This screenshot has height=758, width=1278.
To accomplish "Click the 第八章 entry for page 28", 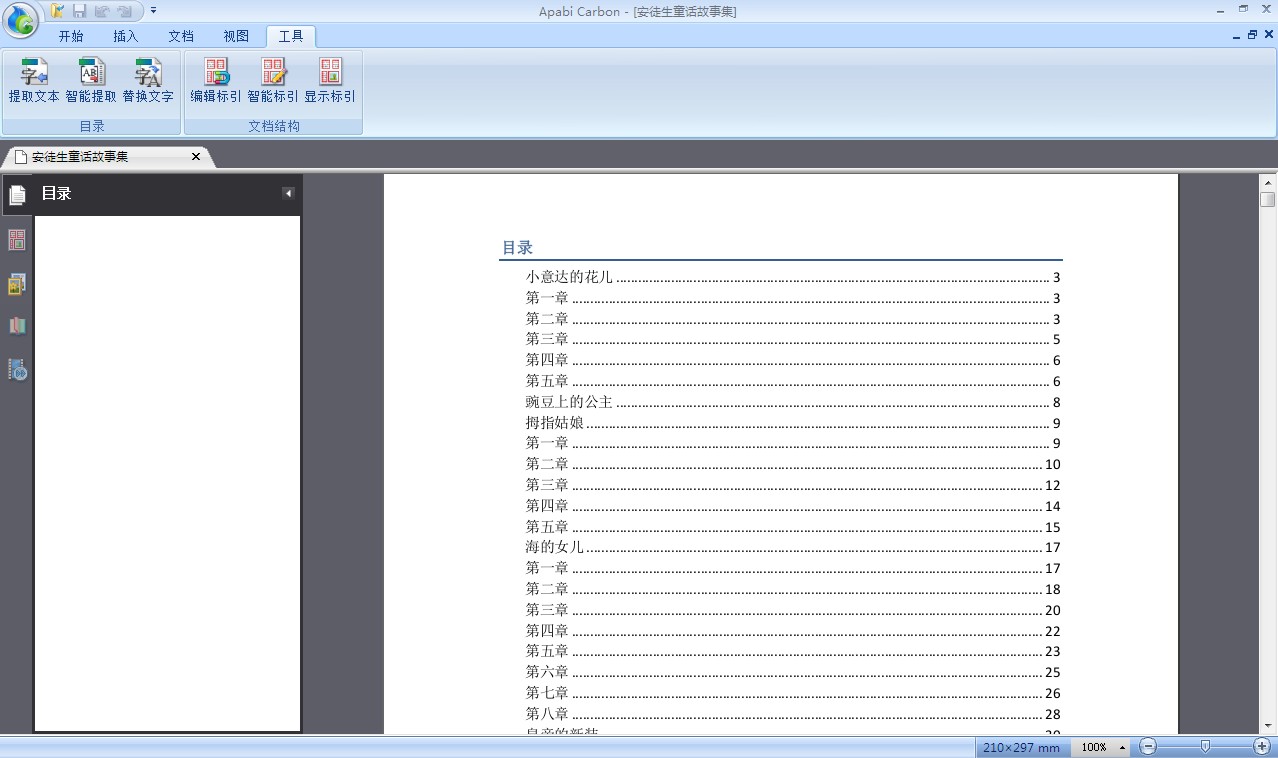I will coord(793,714).
